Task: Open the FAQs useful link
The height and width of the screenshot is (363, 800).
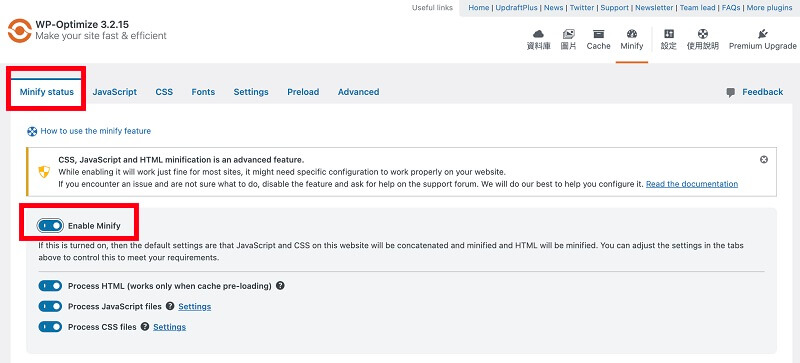Action: pos(731,8)
